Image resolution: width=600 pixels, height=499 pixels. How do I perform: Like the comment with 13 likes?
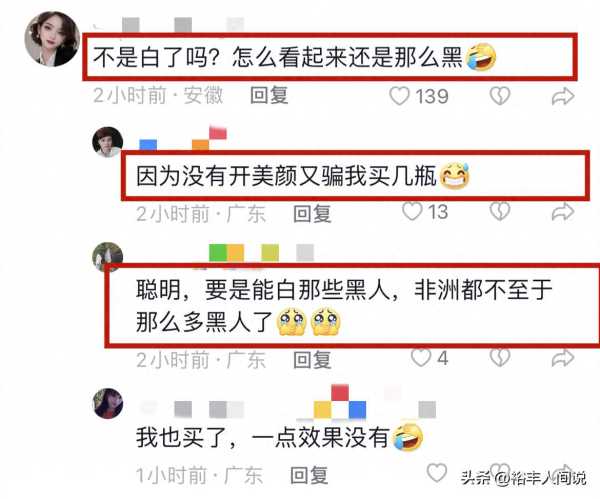412,212
